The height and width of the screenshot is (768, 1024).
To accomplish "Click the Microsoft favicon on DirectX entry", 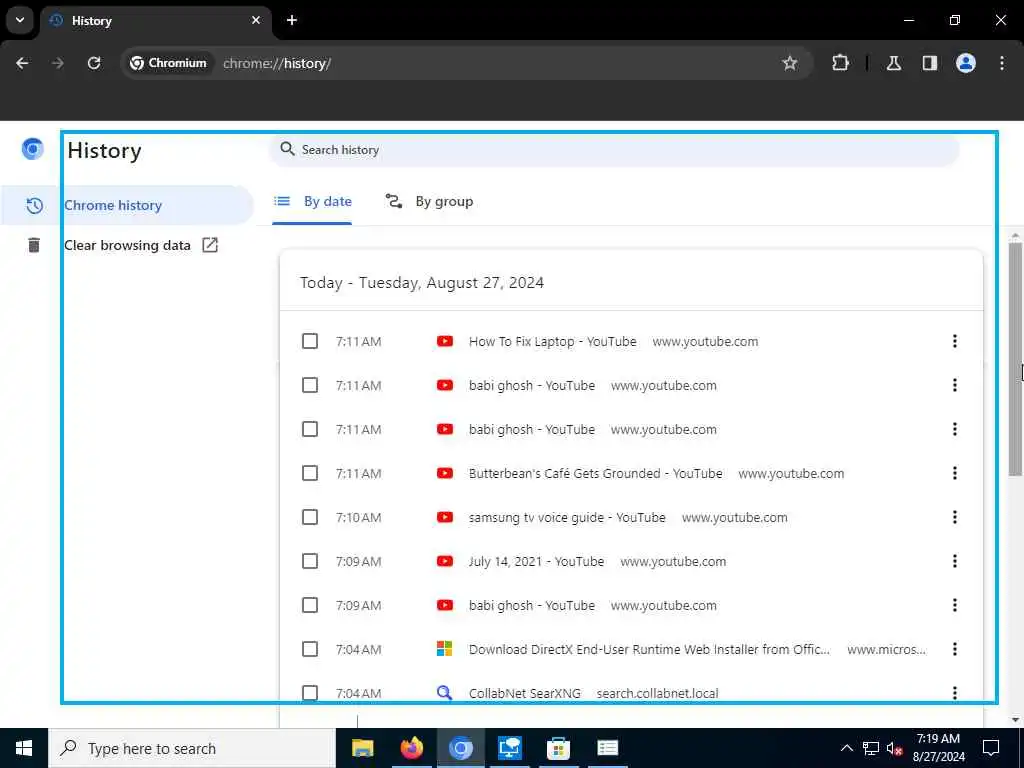I will click(445, 649).
